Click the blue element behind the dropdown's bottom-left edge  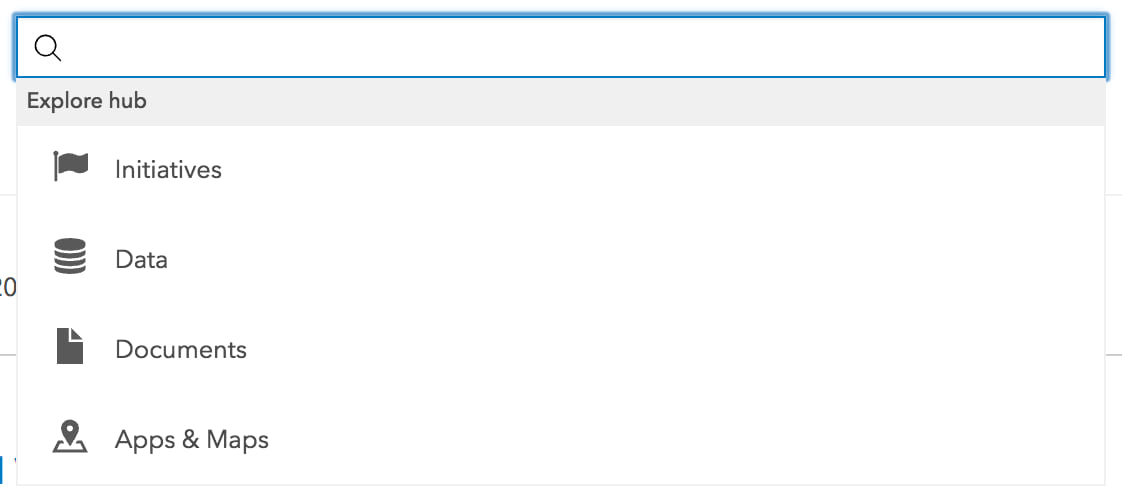(x=2, y=468)
